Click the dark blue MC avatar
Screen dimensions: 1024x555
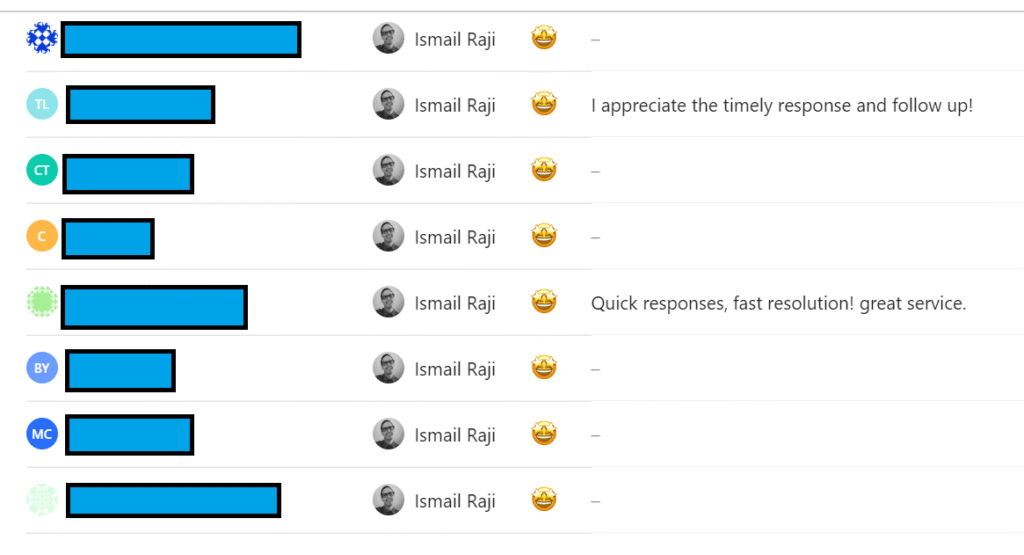(x=42, y=434)
